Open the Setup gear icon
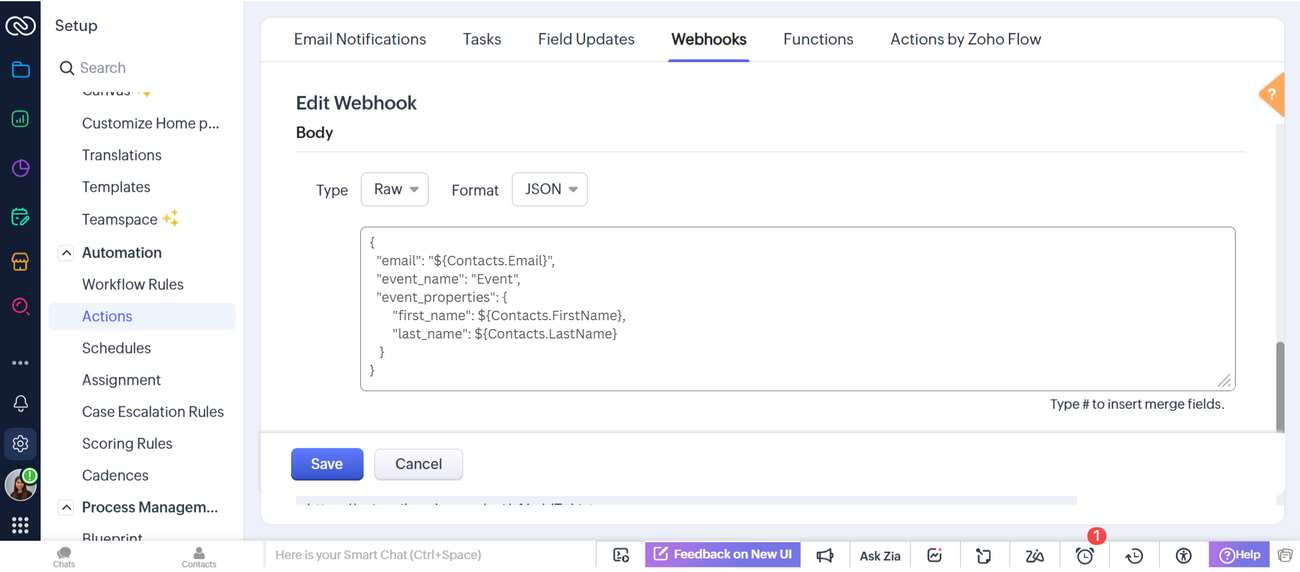This screenshot has height=572, width=1300. [x=20, y=444]
